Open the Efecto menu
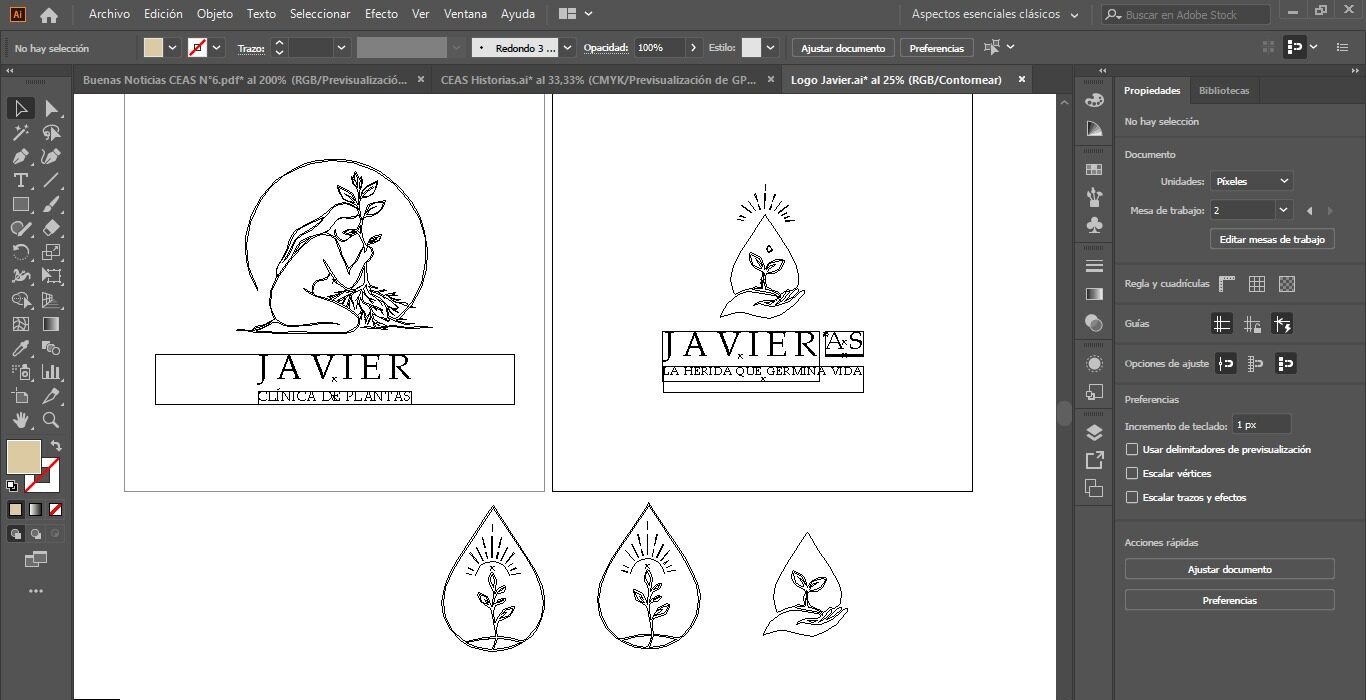This screenshot has height=700, width=1366. [x=381, y=14]
